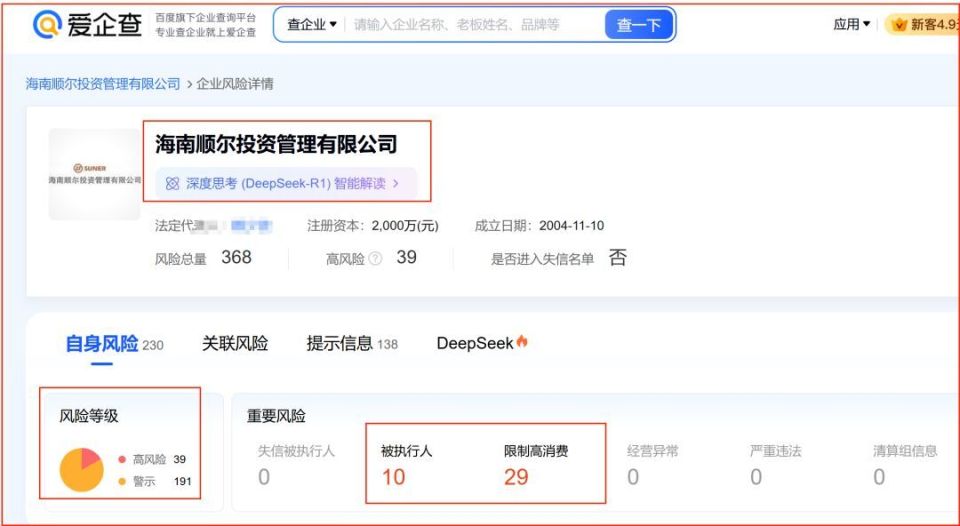This screenshot has height=526, width=960.
Task: Click the 查一下 search button
Action: (639, 25)
